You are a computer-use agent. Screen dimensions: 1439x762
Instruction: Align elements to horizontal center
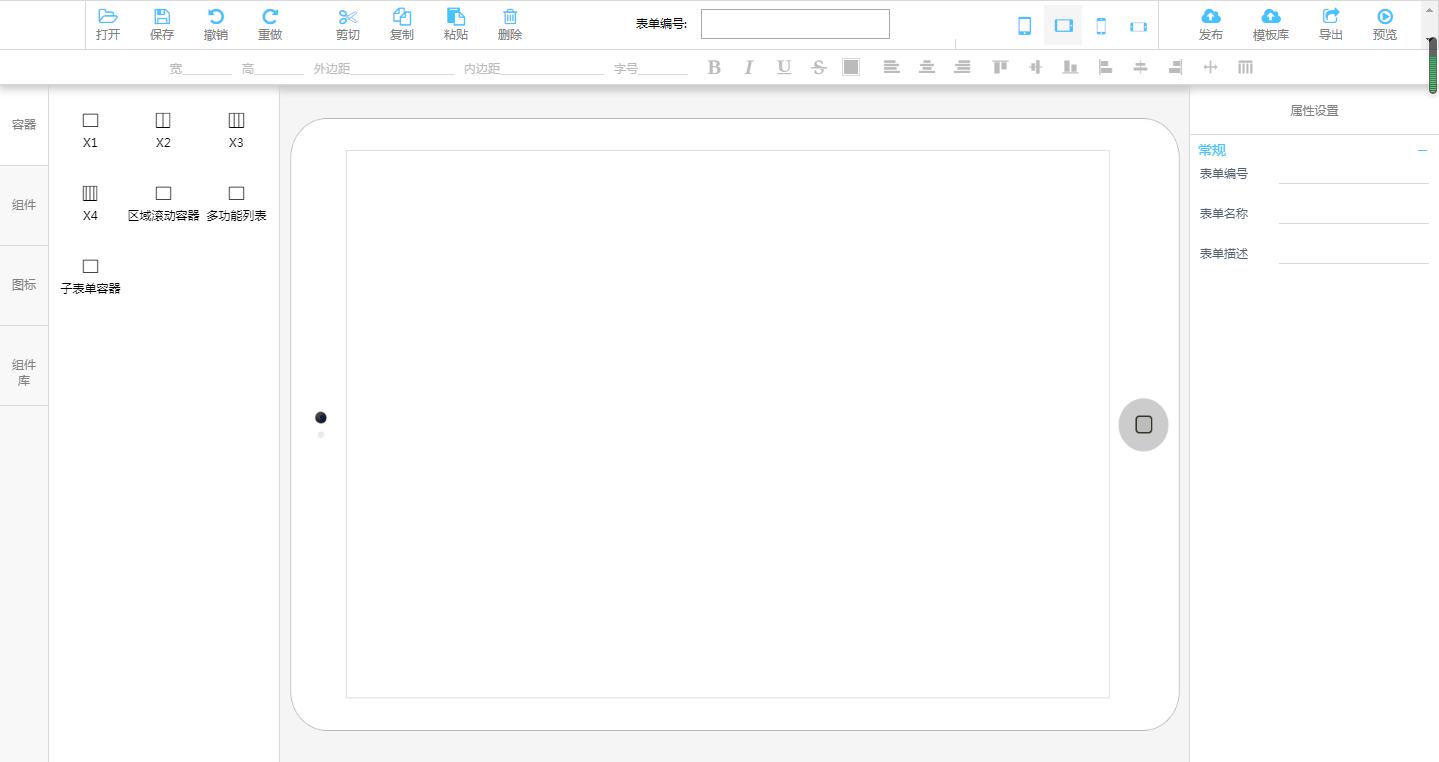(x=1140, y=67)
